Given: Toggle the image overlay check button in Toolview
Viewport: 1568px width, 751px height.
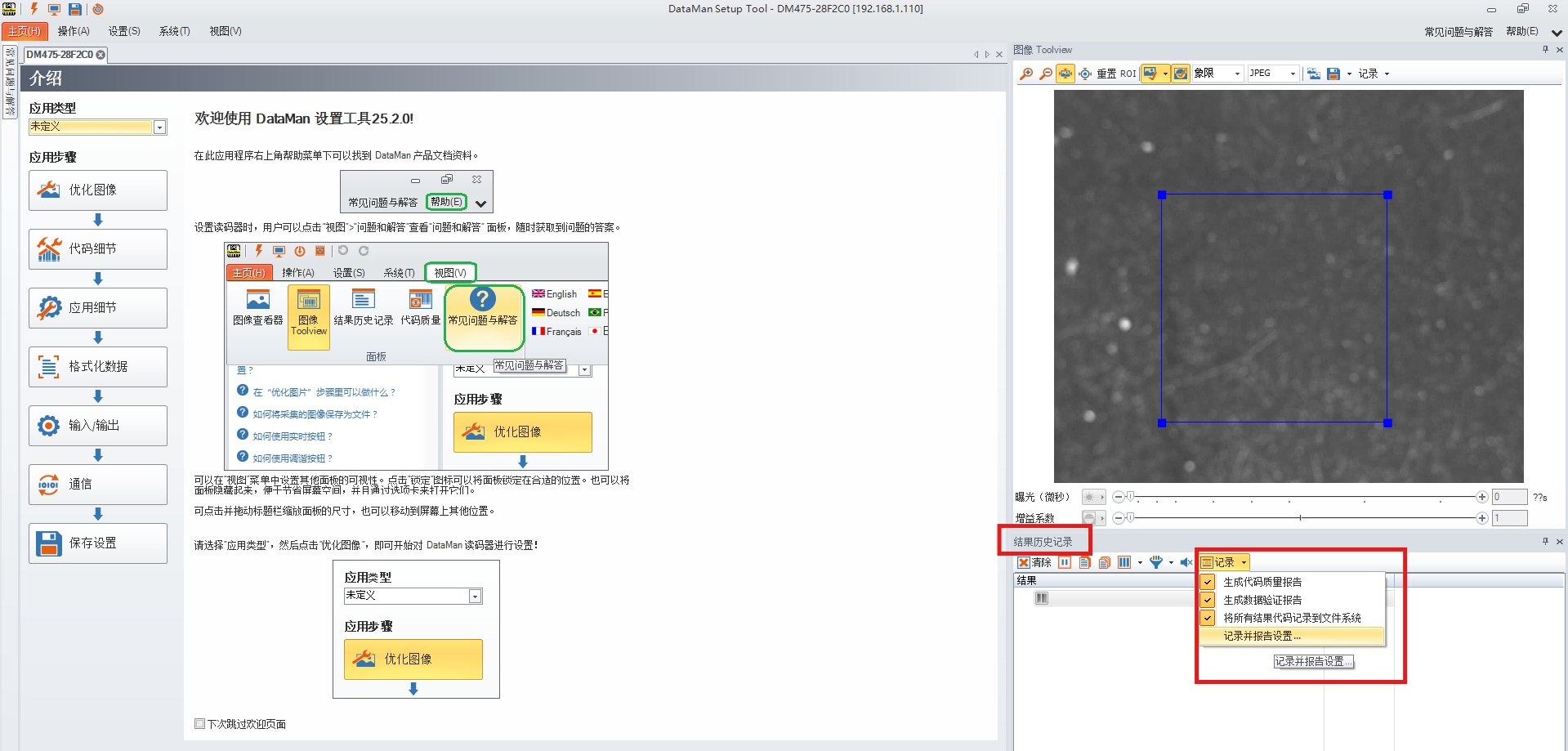Looking at the screenshot, I should tap(1181, 74).
